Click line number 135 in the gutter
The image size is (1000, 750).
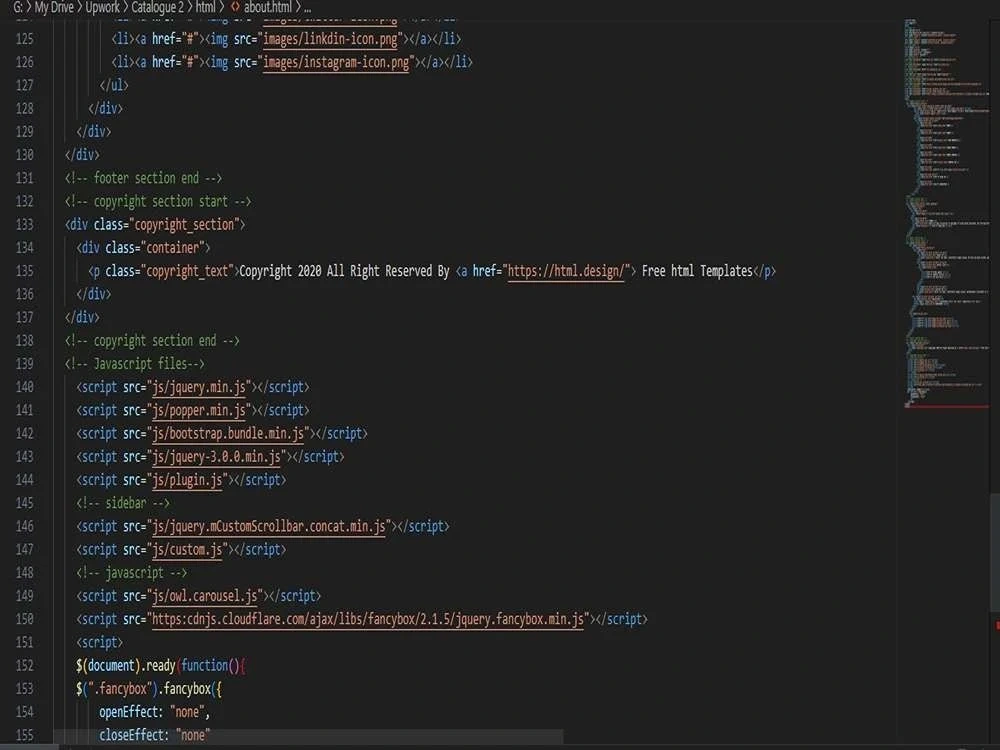[x=25, y=271]
